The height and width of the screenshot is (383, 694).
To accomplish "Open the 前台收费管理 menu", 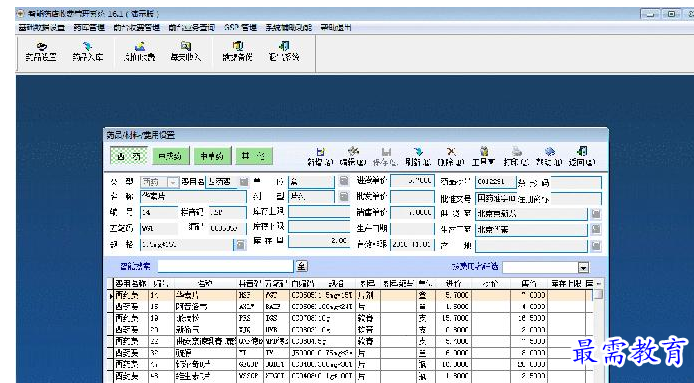I will coord(136,27).
